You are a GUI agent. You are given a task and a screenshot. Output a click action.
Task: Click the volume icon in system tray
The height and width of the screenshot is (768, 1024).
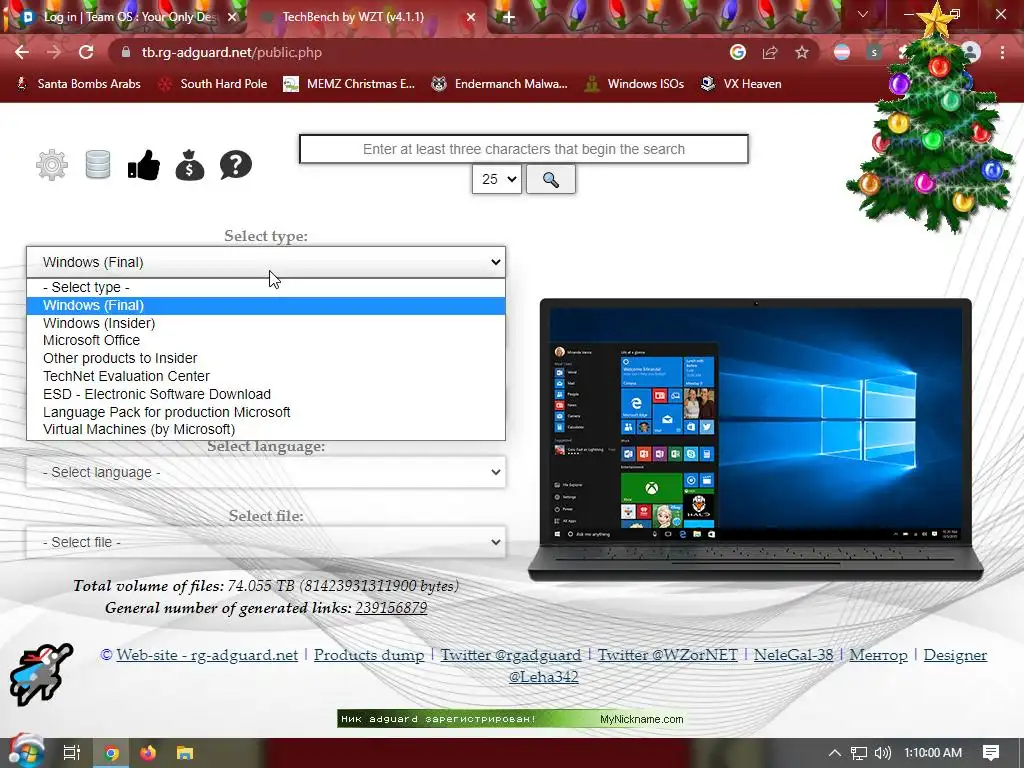[883, 753]
